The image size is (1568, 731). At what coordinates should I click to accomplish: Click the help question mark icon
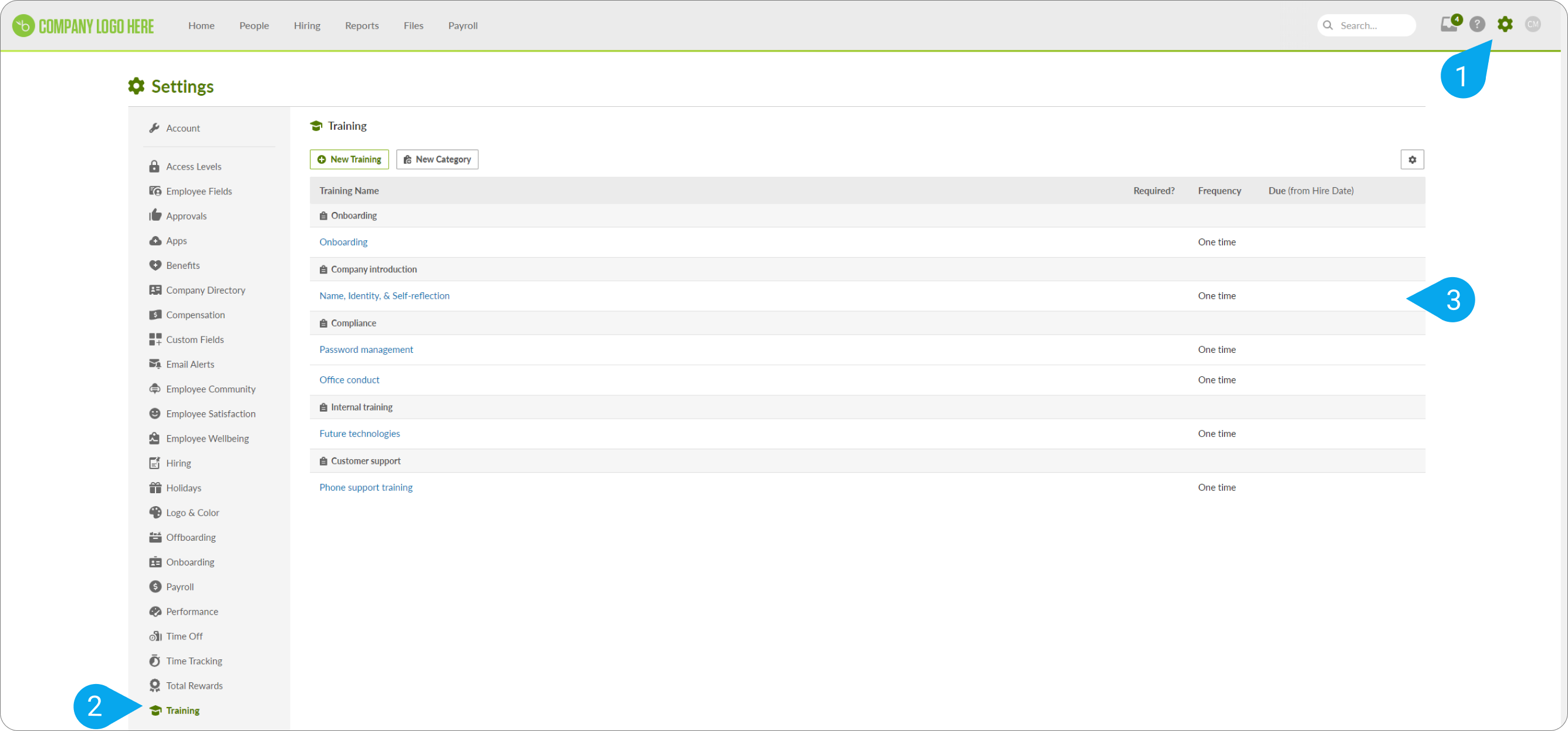tap(1477, 25)
